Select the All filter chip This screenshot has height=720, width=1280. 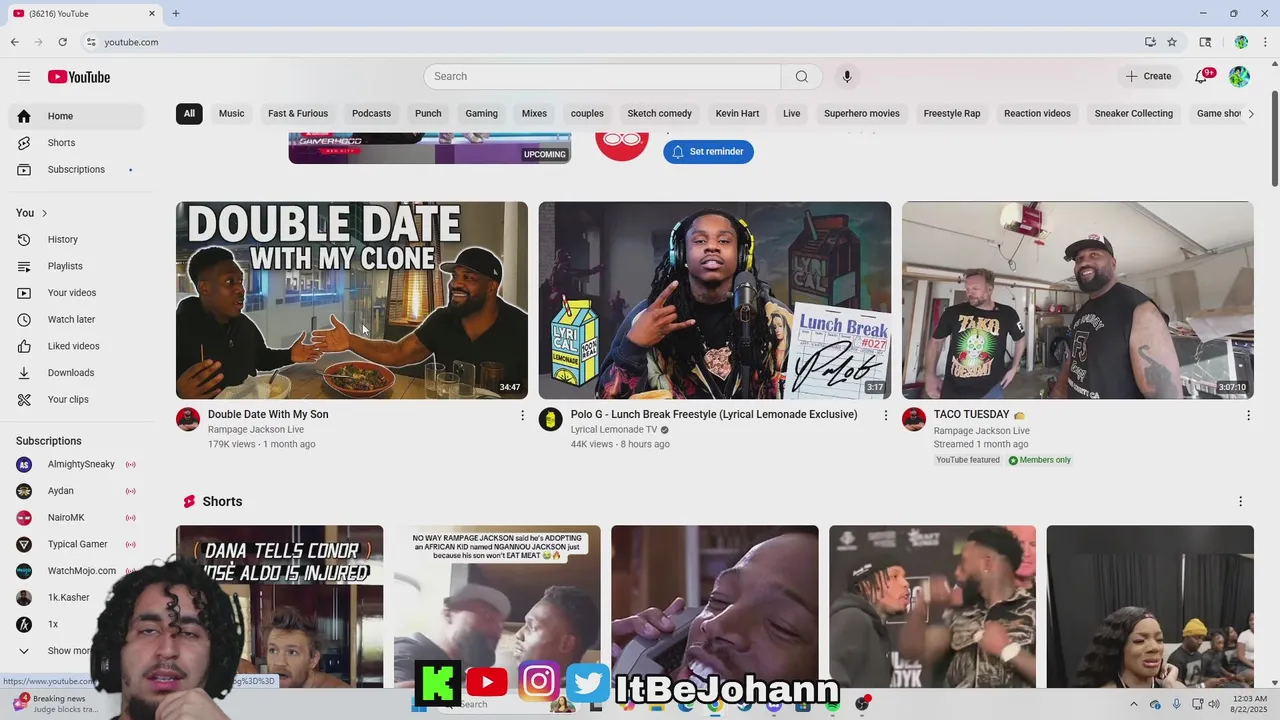tap(189, 114)
